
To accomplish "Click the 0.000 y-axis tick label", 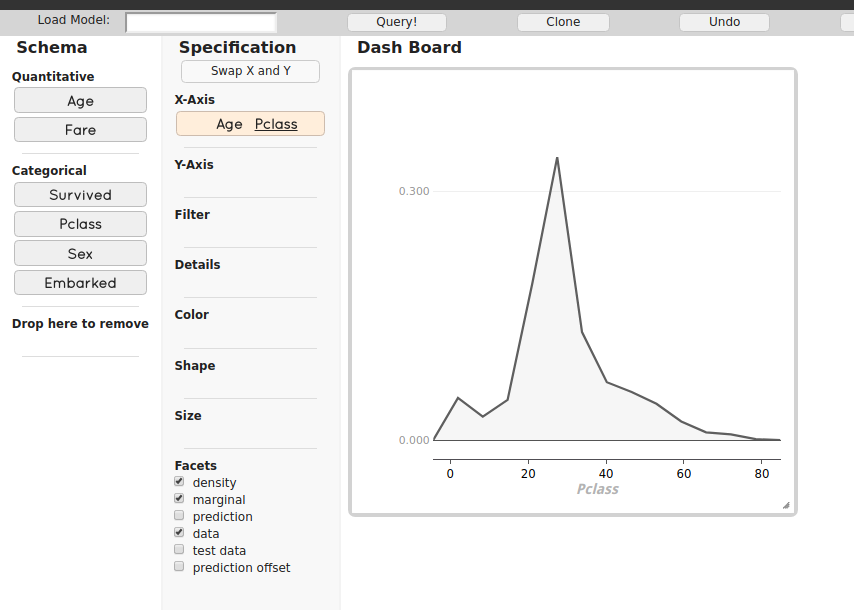I will click(414, 440).
